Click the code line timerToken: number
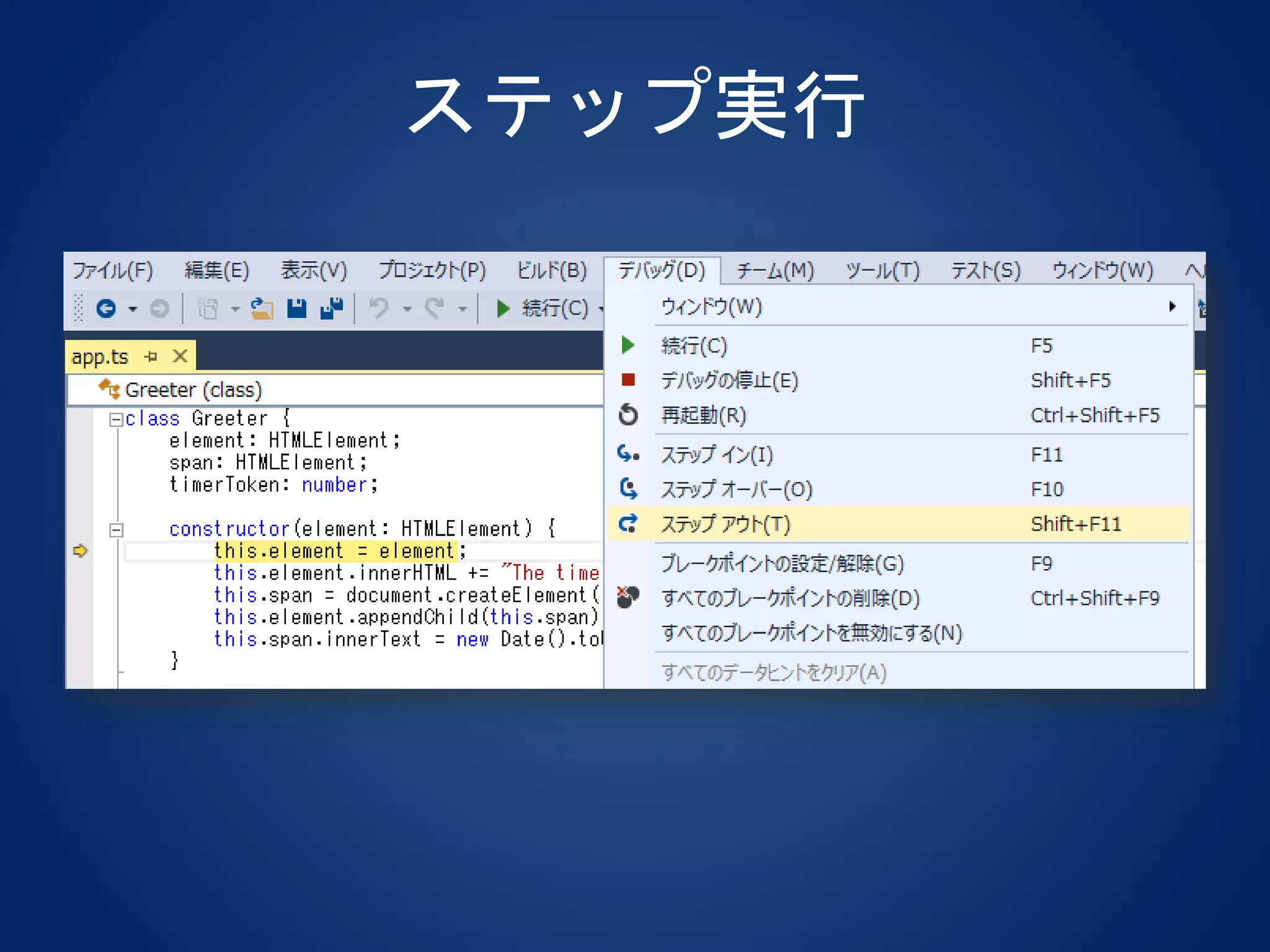The height and width of the screenshot is (952, 1270). (x=273, y=485)
